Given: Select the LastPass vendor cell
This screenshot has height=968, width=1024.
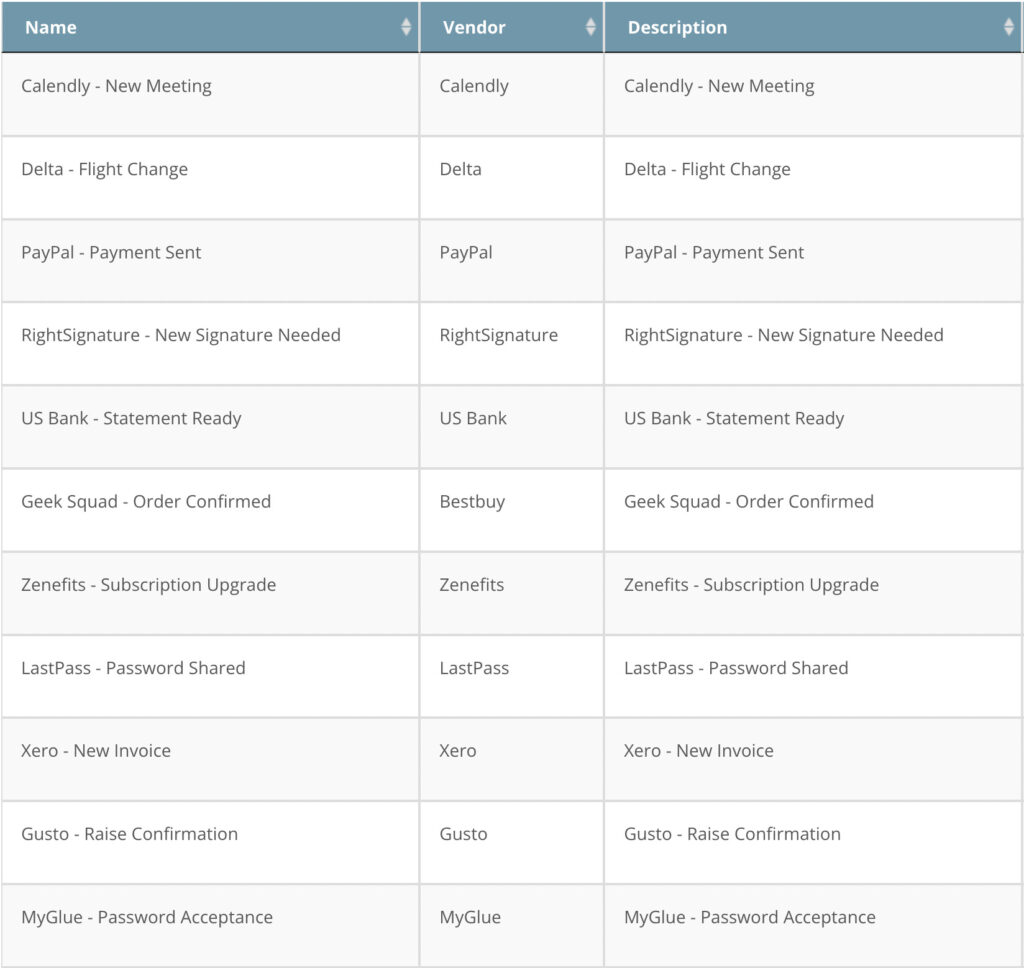Looking at the screenshot, I should pyautogui.click(x=474, y=667).
